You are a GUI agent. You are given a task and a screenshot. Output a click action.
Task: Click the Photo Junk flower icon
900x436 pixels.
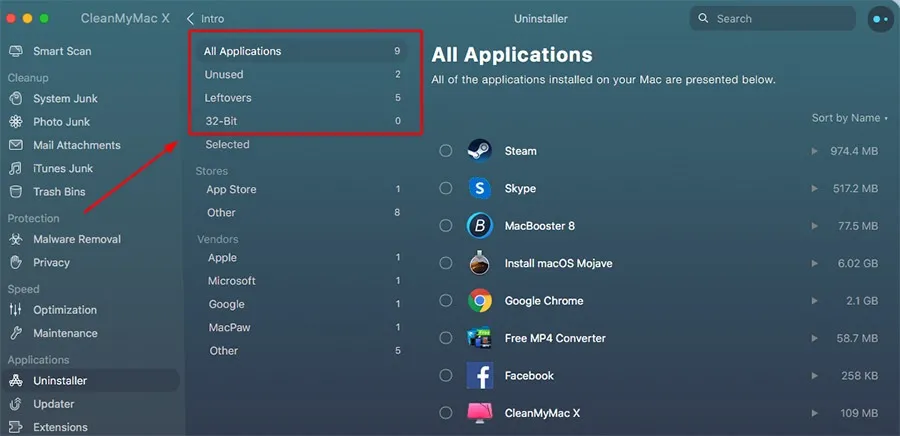pos(16,122)
